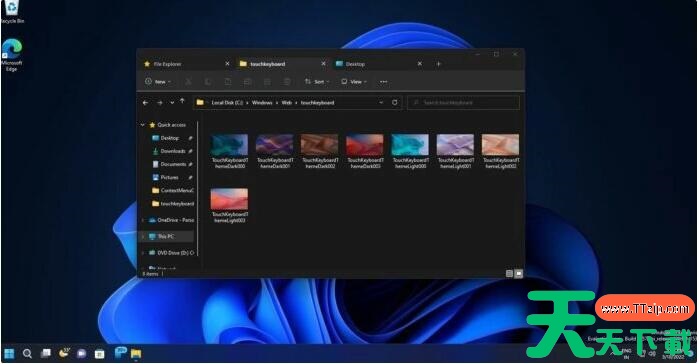Add a new tab with plus

pyautogui.click(x=439, y=64)
